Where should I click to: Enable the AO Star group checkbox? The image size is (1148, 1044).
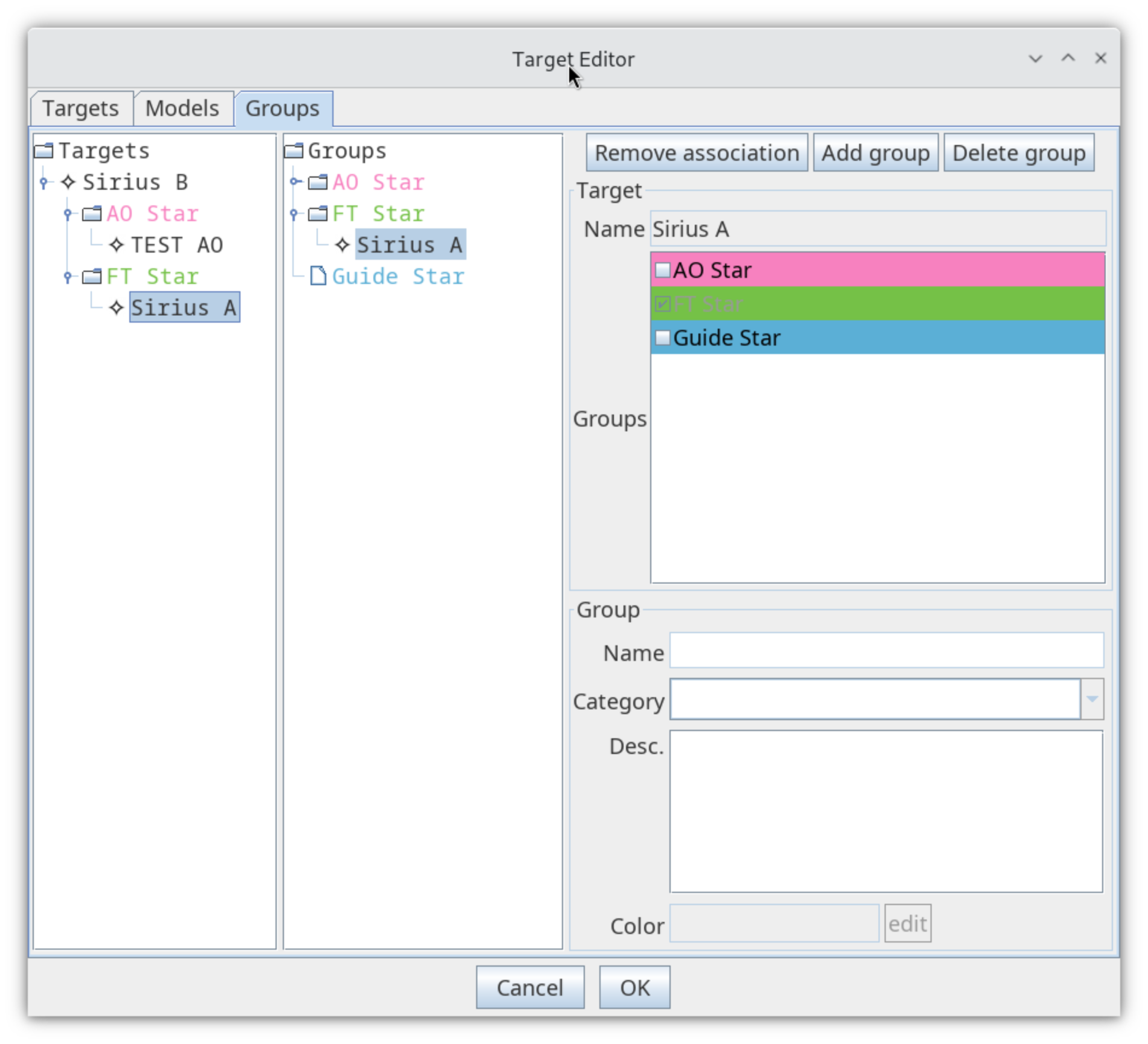pos(663,270)
